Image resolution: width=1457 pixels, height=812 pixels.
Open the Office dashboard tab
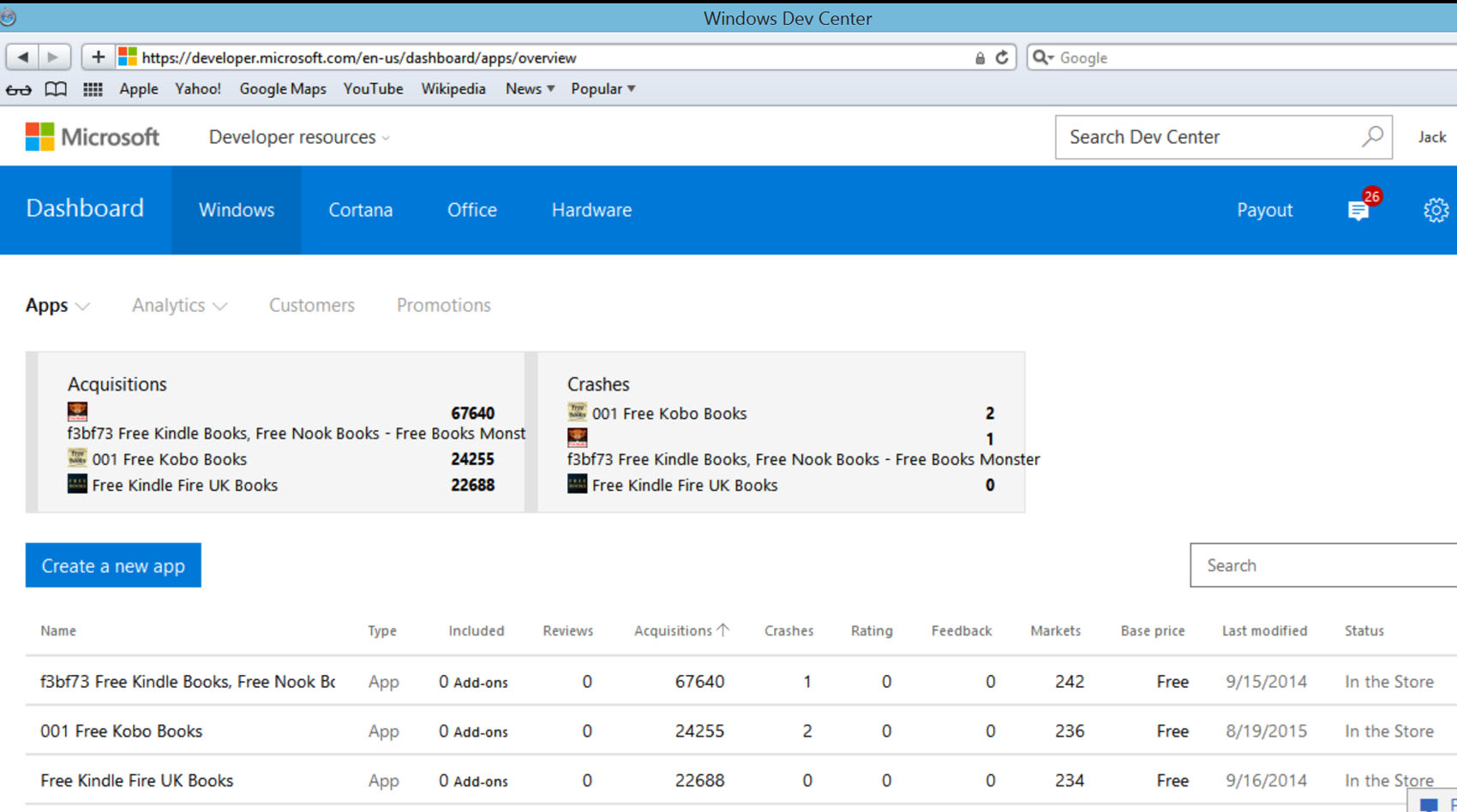click(472, 210)
